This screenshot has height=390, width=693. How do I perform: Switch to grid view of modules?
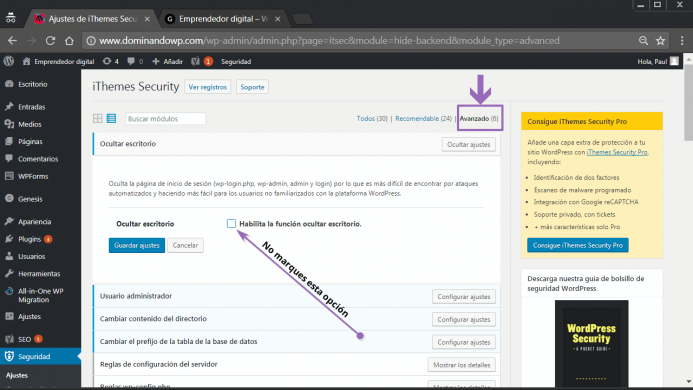tap(98, 119)
